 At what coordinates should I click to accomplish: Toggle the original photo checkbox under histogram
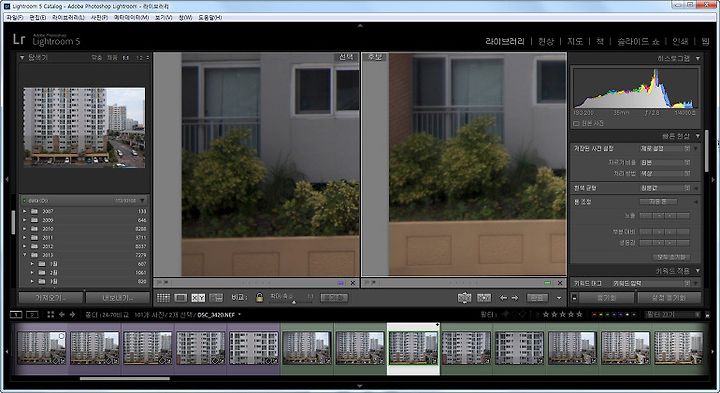pyautogui.click(x=576, y=124)
